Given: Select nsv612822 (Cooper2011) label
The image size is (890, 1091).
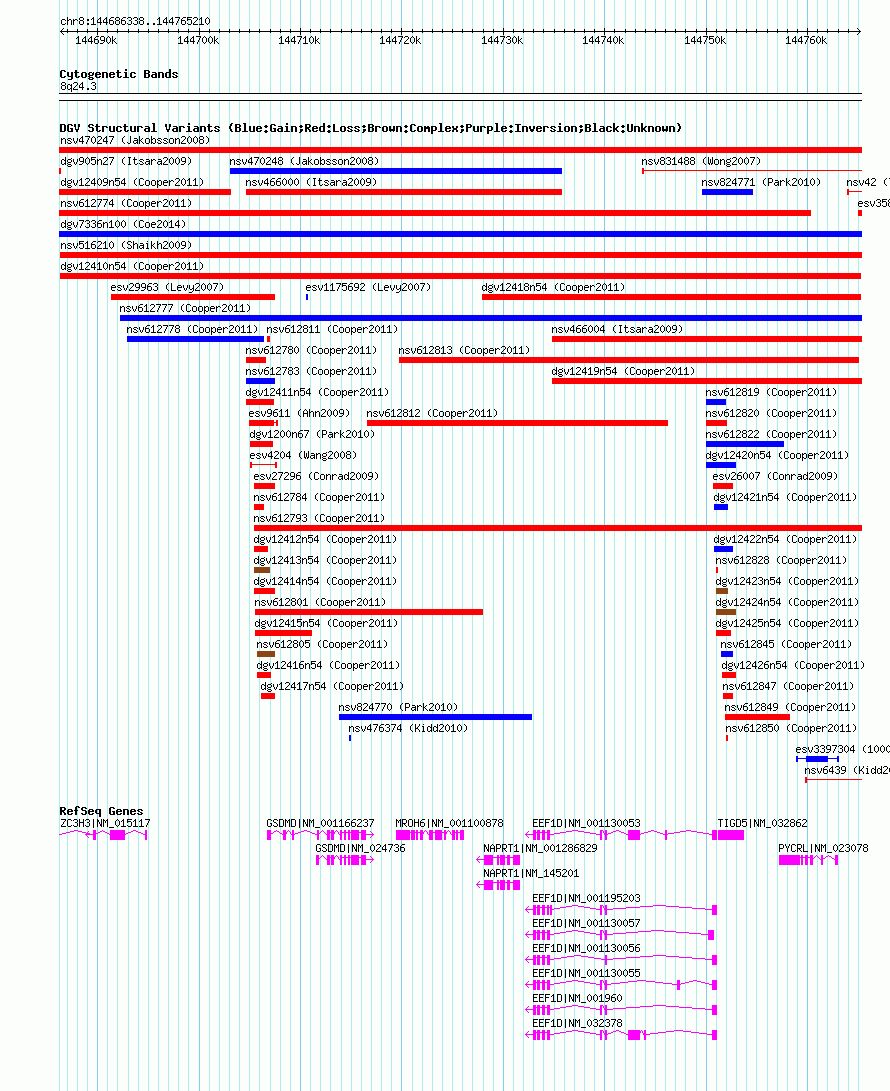Looking at the screenshot, I should (x=771, y=433).
